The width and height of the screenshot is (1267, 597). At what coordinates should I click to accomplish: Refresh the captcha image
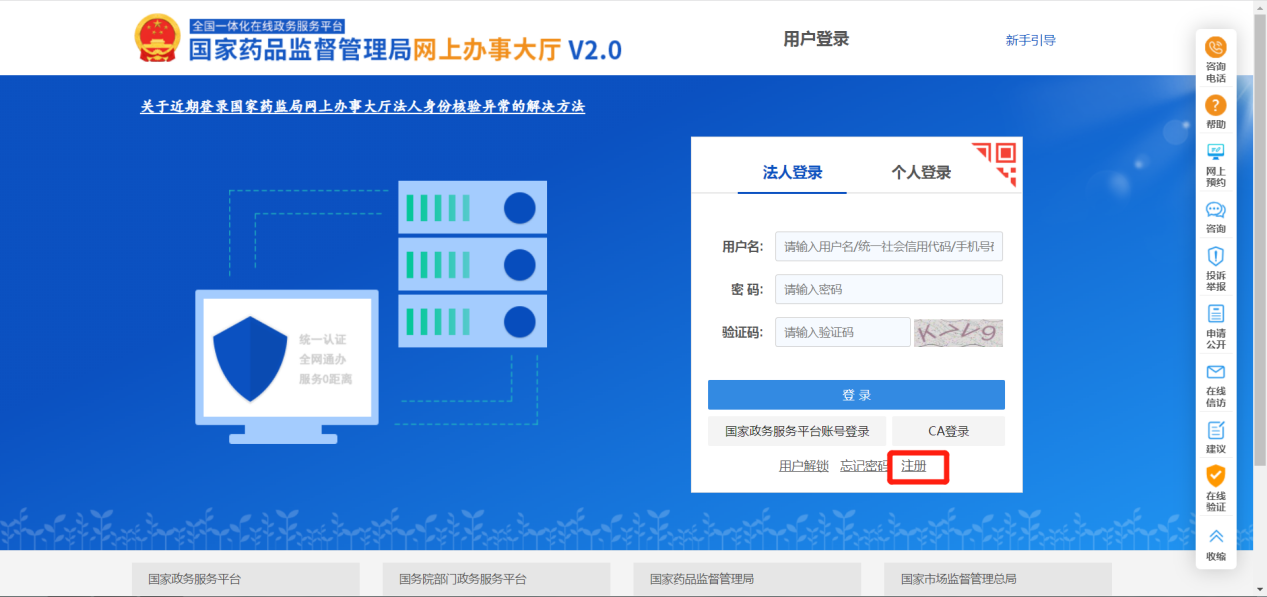(958, 332)
